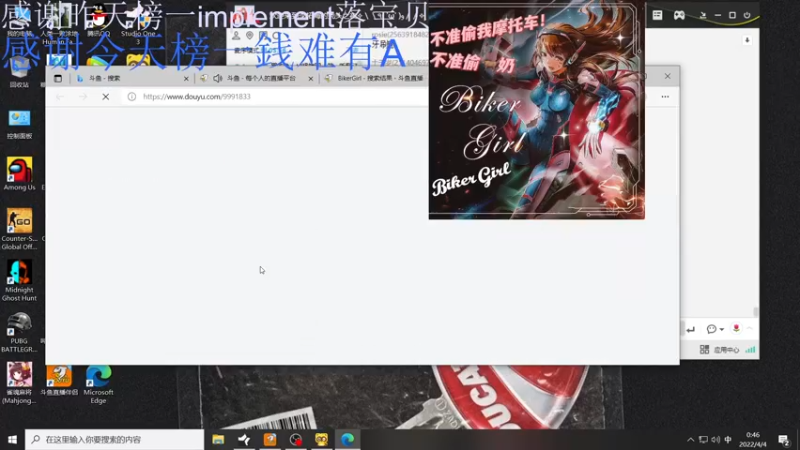Open the Microsoft Edge desktop shortcut
This screenshot has width=800, height=450.
coord(98,384)
